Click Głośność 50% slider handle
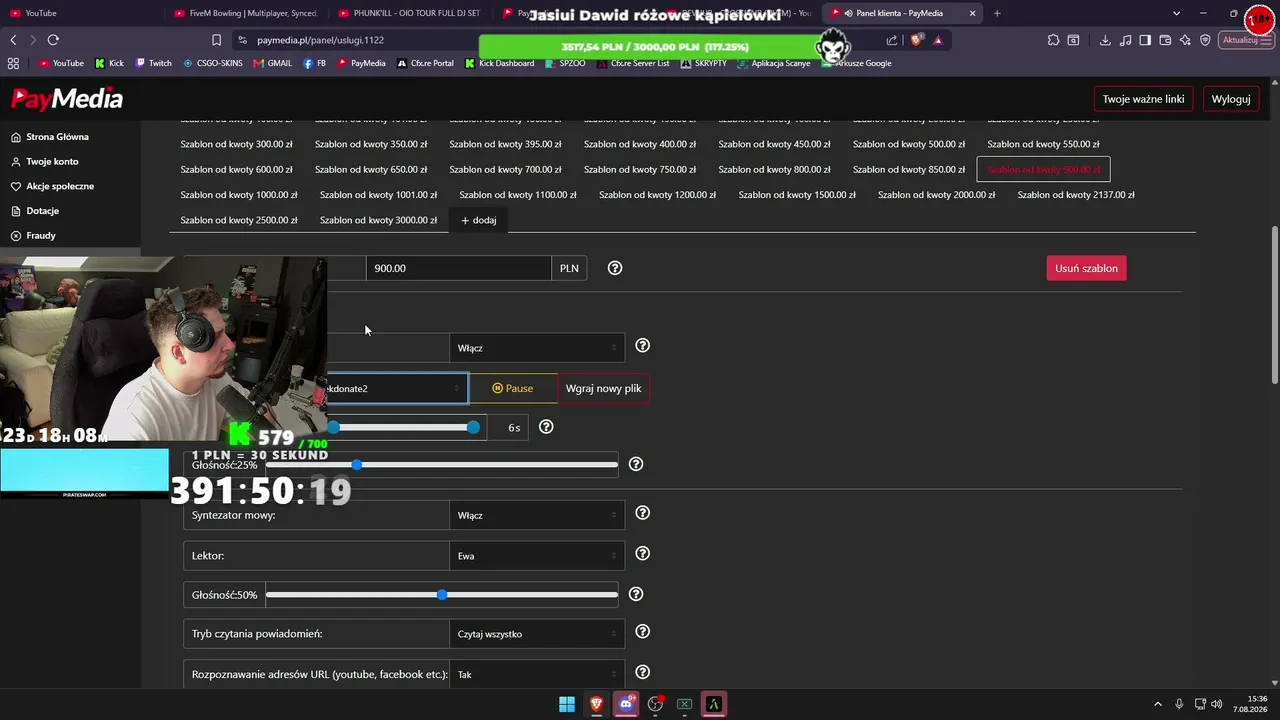Screen dimensions: 1280x720 (x=442, y=594)
